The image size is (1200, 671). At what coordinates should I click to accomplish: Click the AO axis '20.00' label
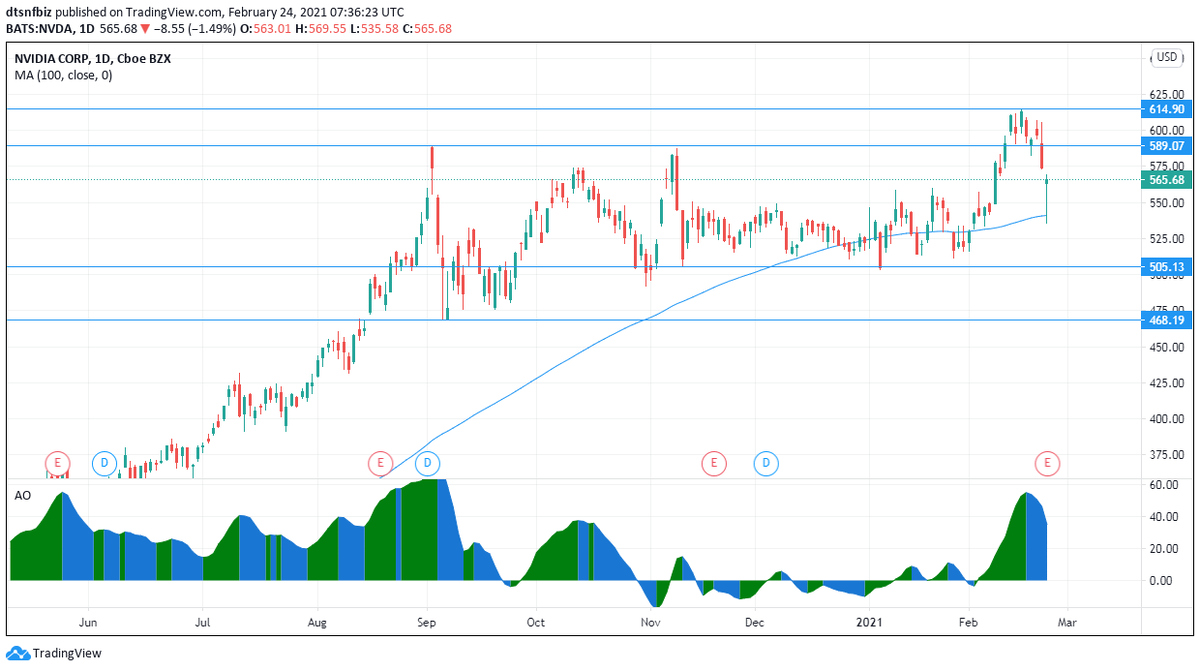[1162, 549]
